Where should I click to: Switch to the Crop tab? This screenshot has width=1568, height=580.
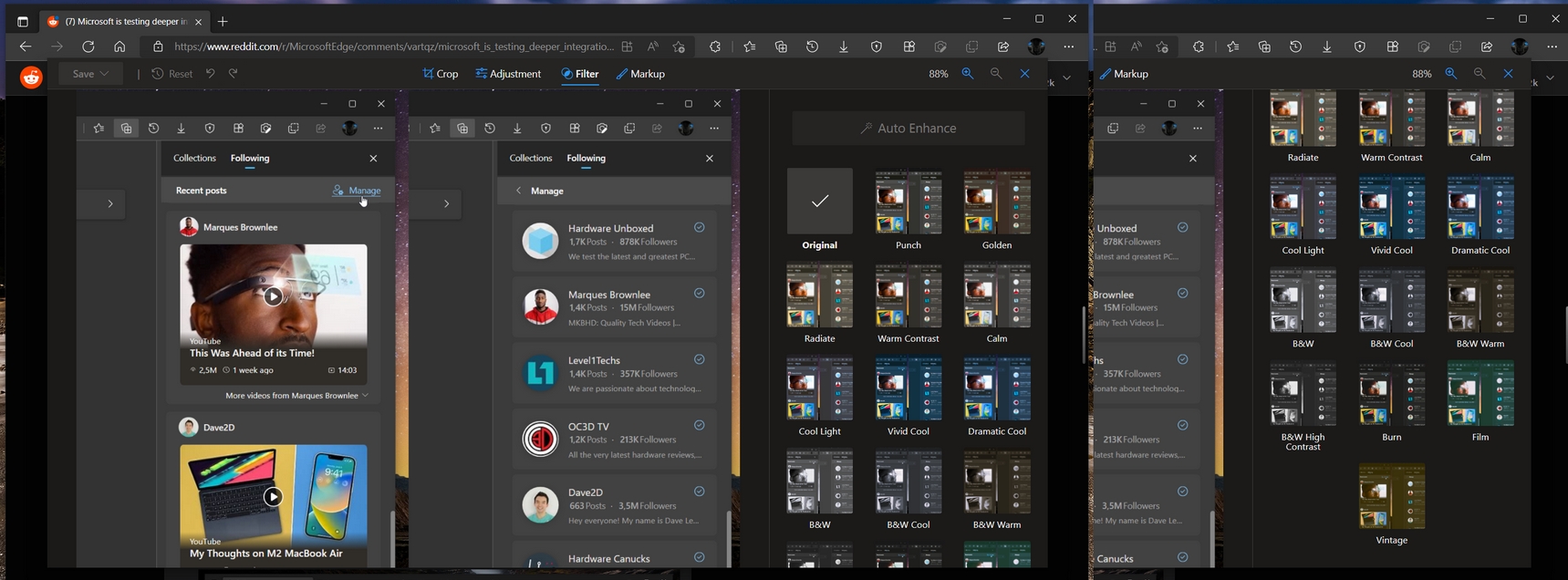pos(441,74)
